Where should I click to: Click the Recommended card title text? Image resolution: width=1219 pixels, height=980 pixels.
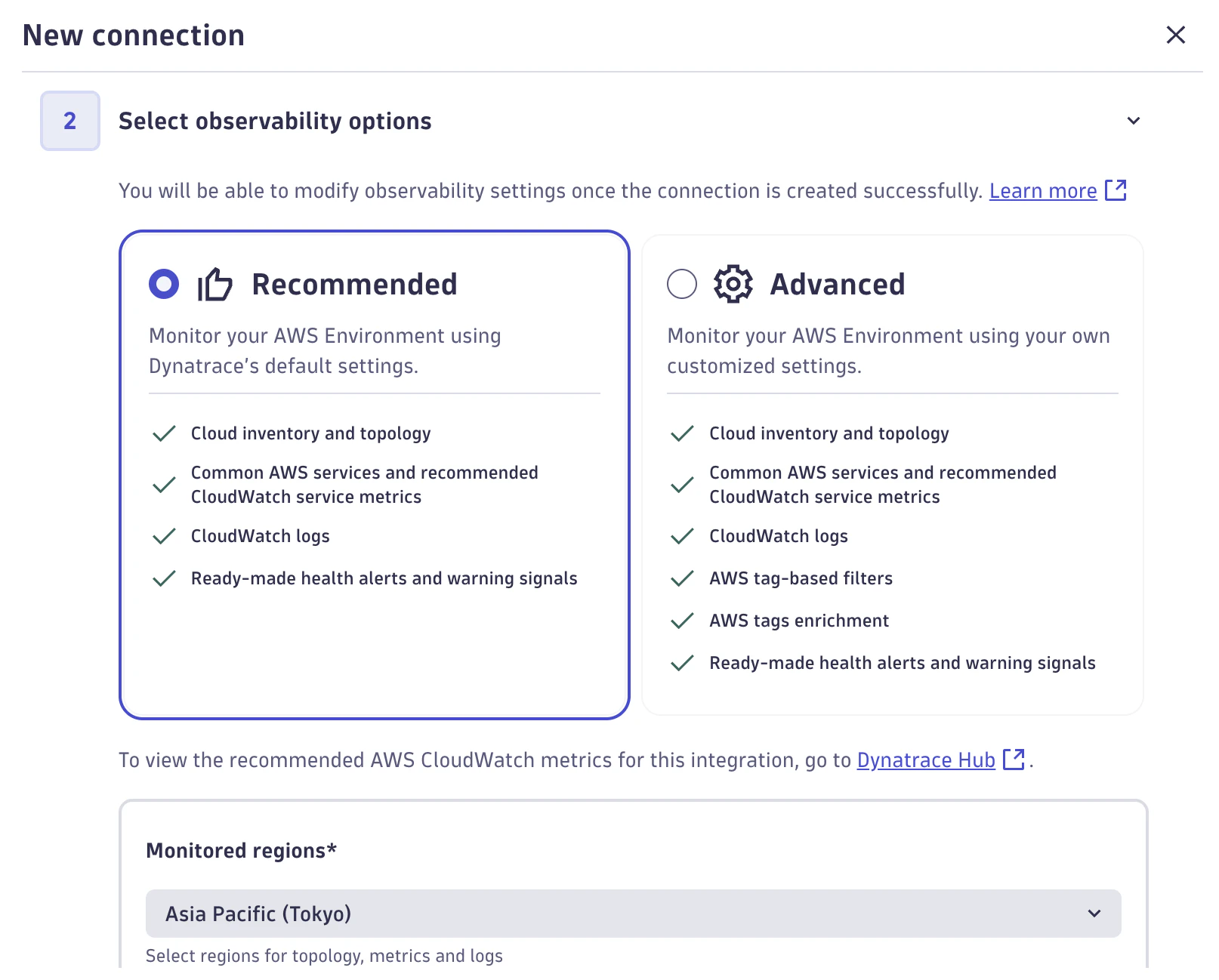coord(354,285)
